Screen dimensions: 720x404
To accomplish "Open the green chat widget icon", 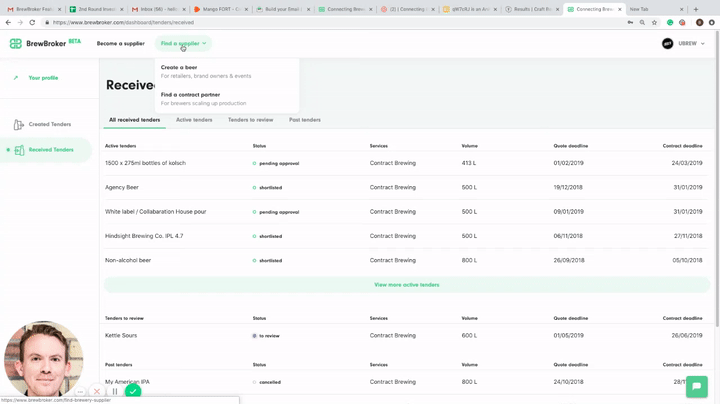I will [696, 386].
